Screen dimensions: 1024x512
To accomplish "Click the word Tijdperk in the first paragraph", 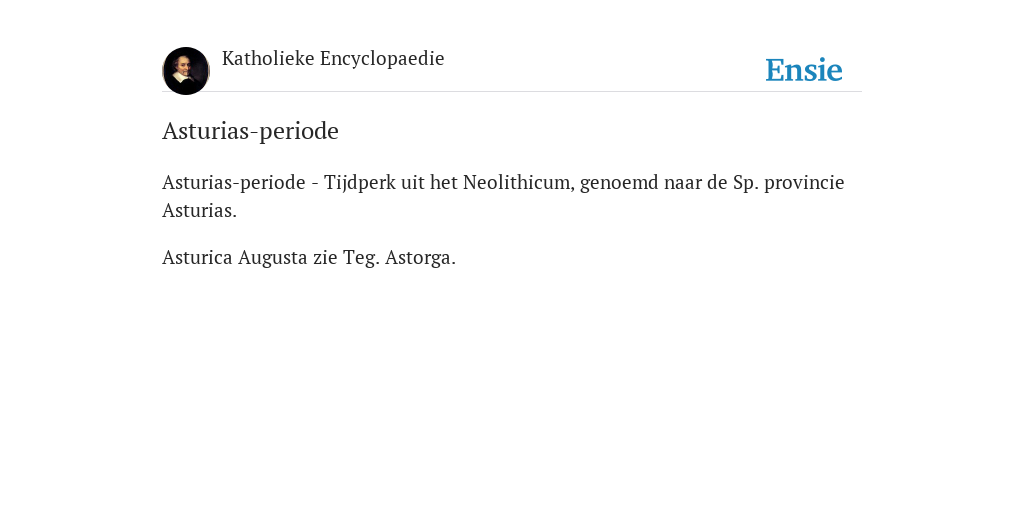I will [360, 182].
